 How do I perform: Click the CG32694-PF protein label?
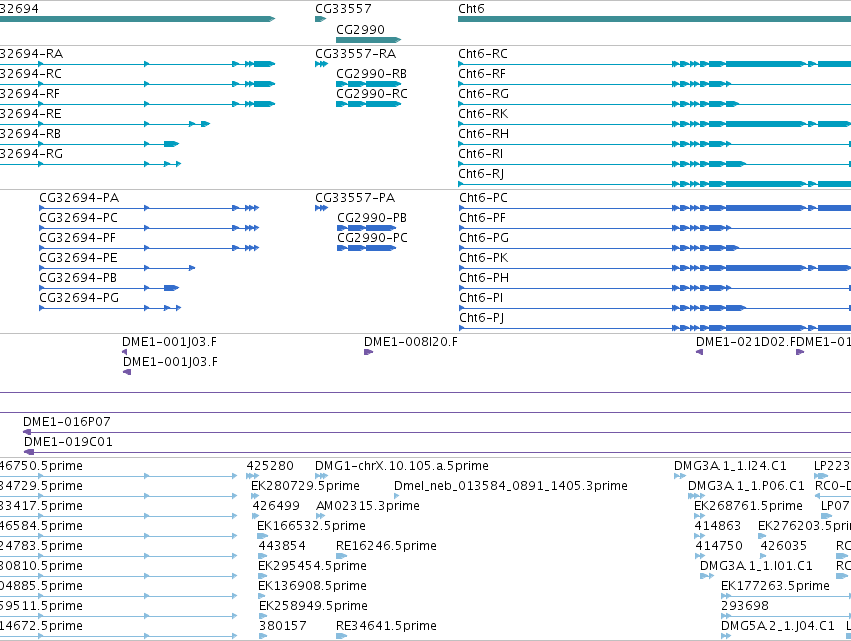78,238
